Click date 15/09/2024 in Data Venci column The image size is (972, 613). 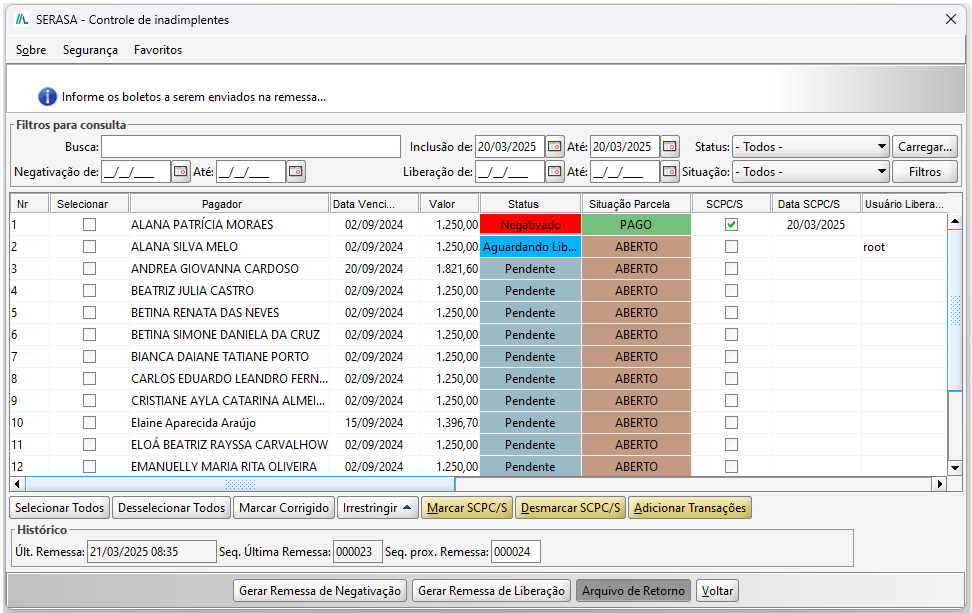pyautogui.click(x=374, y=423)
